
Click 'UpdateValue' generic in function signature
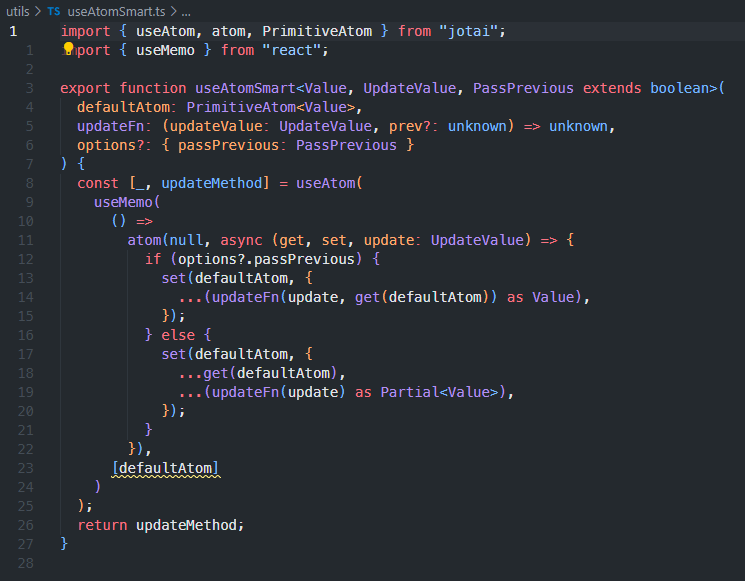[410, 88]
